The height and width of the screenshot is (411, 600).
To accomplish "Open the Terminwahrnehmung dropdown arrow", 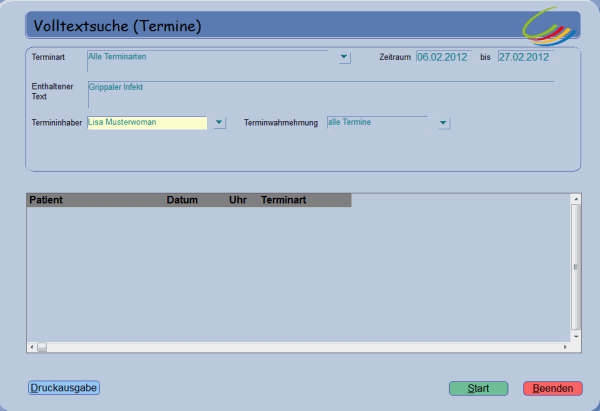I will [x=443, y=123].
